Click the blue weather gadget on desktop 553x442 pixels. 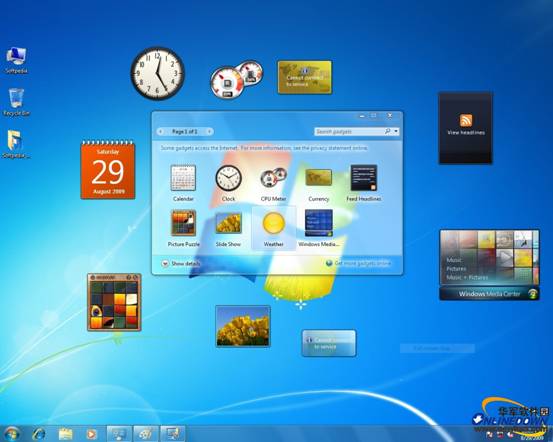(329, 343)
